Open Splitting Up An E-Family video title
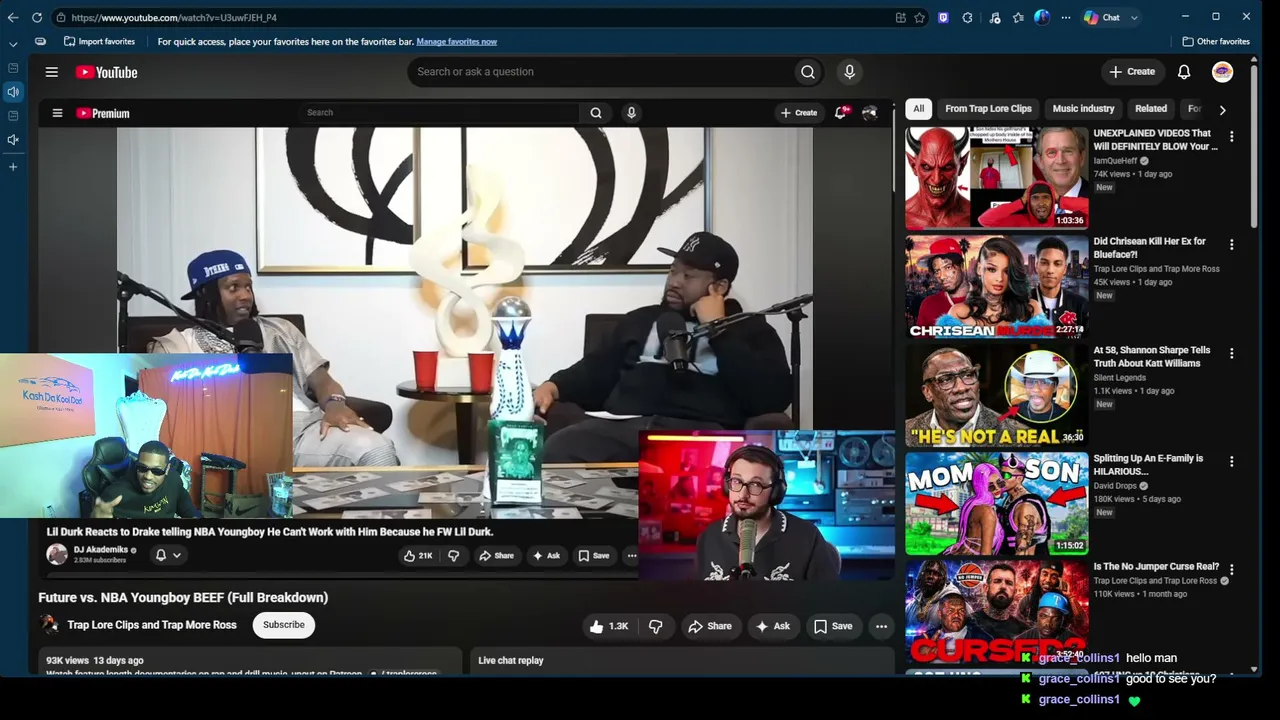The height and width of the screenshot is (720, 1280). [x=1148, y=464]
